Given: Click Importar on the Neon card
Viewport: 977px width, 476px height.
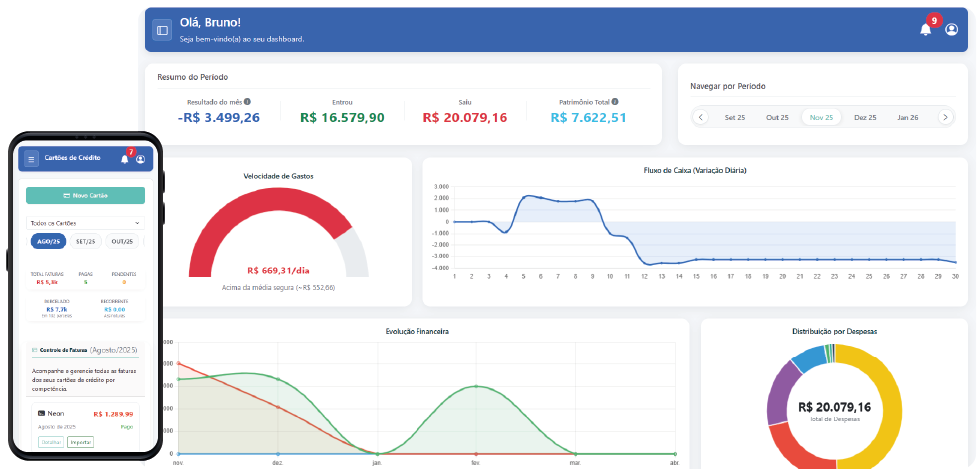Looking at the screenshot, I should tap(81, 441).
